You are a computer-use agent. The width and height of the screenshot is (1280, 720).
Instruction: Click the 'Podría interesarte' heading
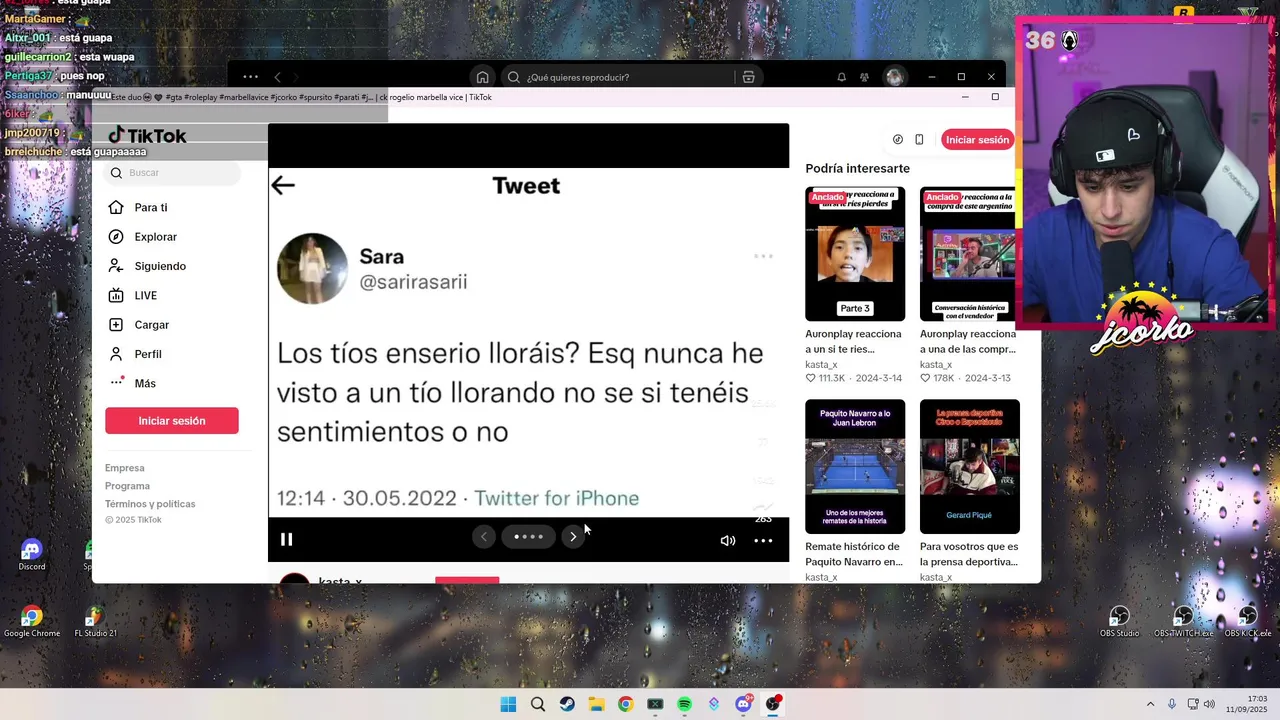click(857, 168)
